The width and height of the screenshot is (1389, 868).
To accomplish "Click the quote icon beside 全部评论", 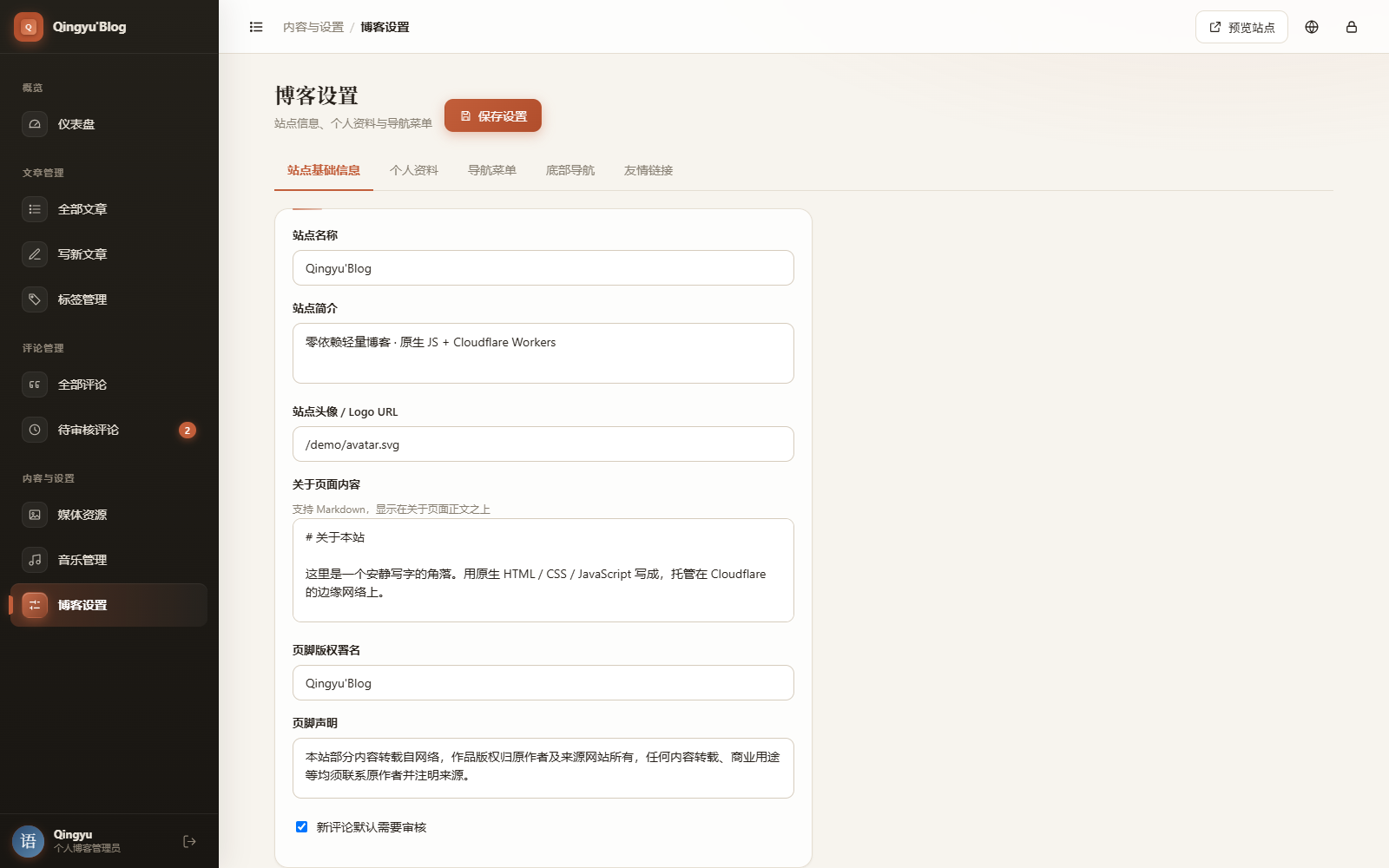I will tap(35, 385).
